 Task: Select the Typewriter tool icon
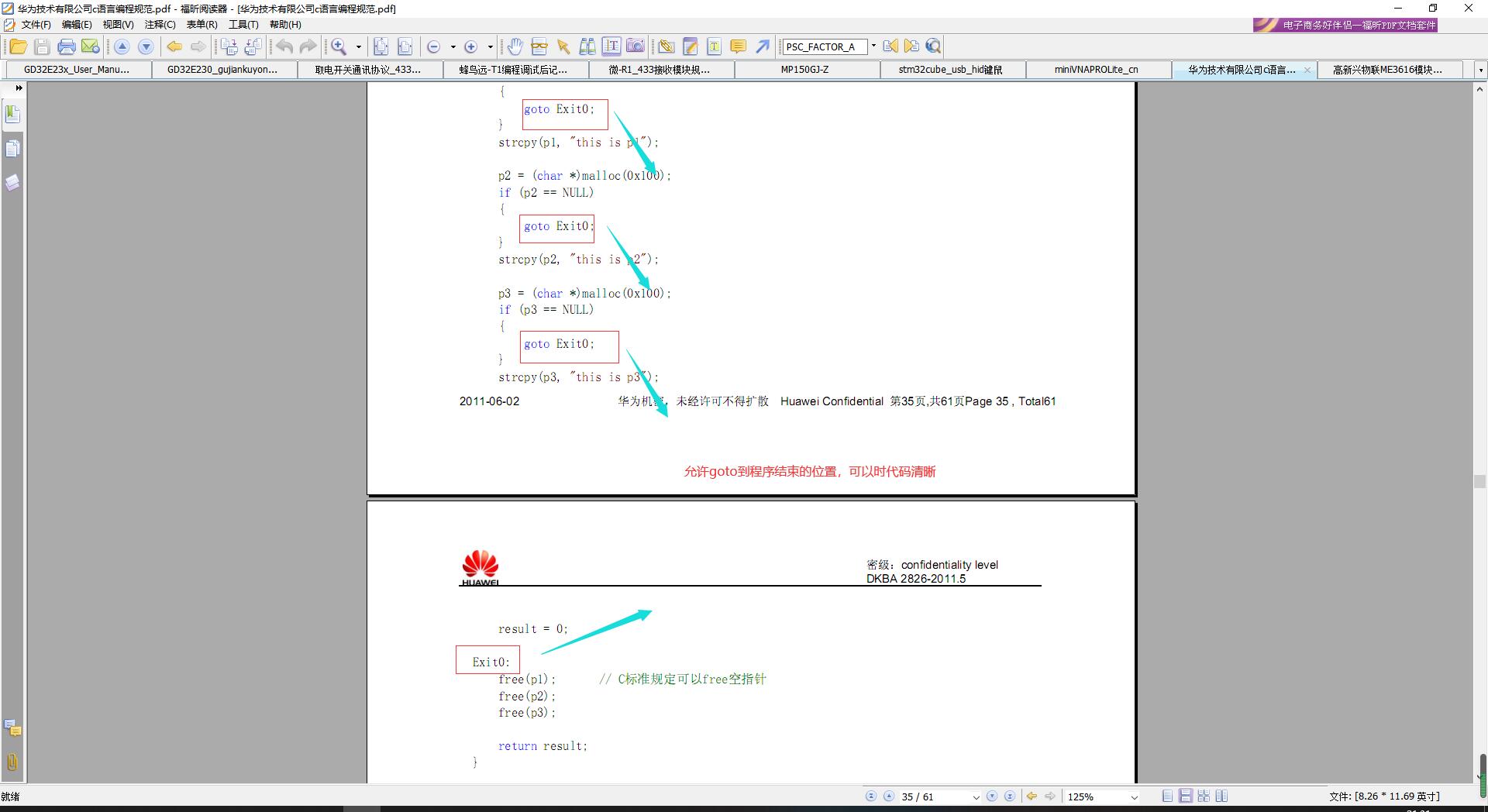pos(714,46)
